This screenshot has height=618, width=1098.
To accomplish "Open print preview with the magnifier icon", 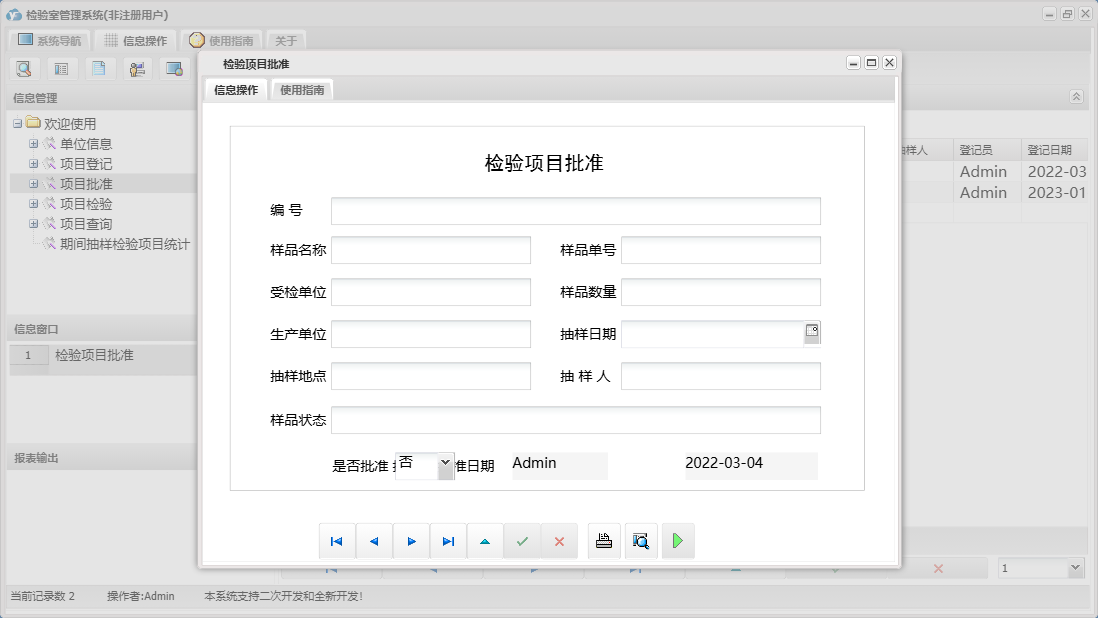I will coord(641,540).
